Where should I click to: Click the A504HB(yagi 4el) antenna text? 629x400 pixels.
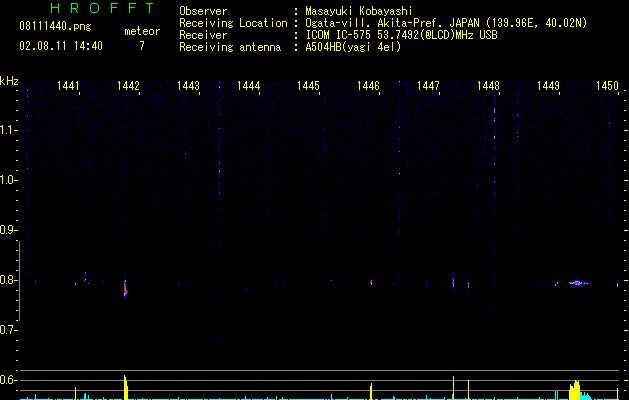tap(353, 47)
